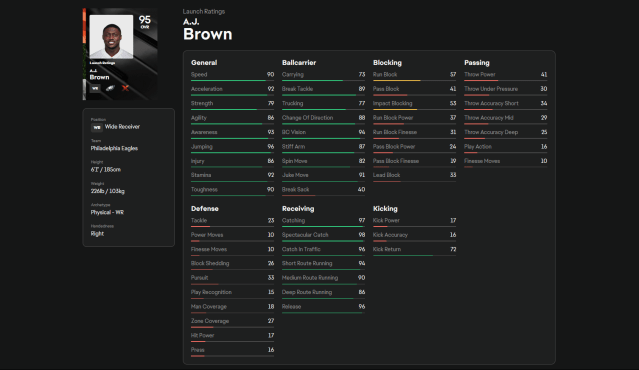Click the Catching stat label
This screenshot has height=370, width=639.
(x=293, y=220)
